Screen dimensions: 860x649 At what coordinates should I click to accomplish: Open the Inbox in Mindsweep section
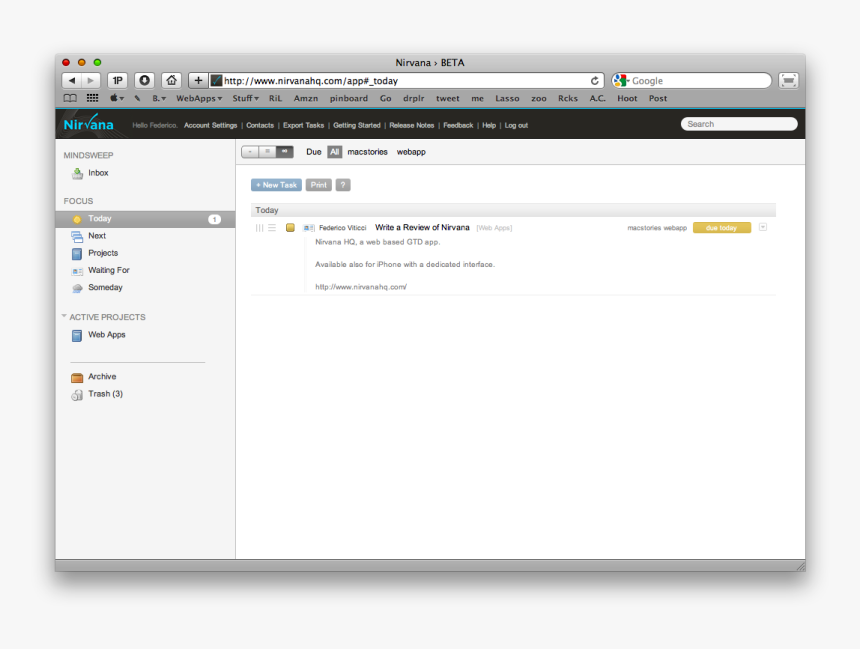98,172
